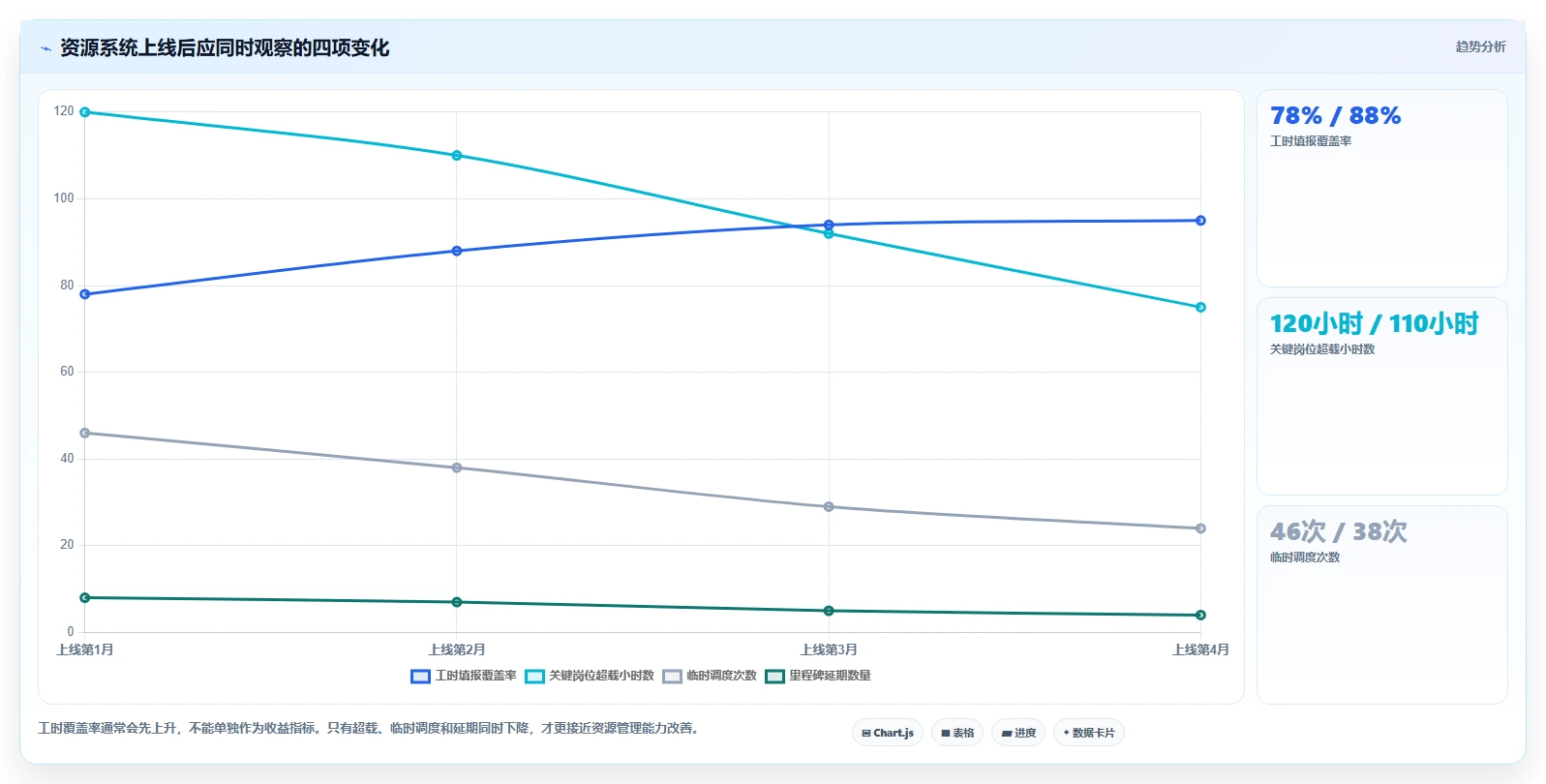1546x784 pixels.
Task: Click the chart title 资源系统上线后应同时观察的四项变化
Action: [x=225, y=47]
